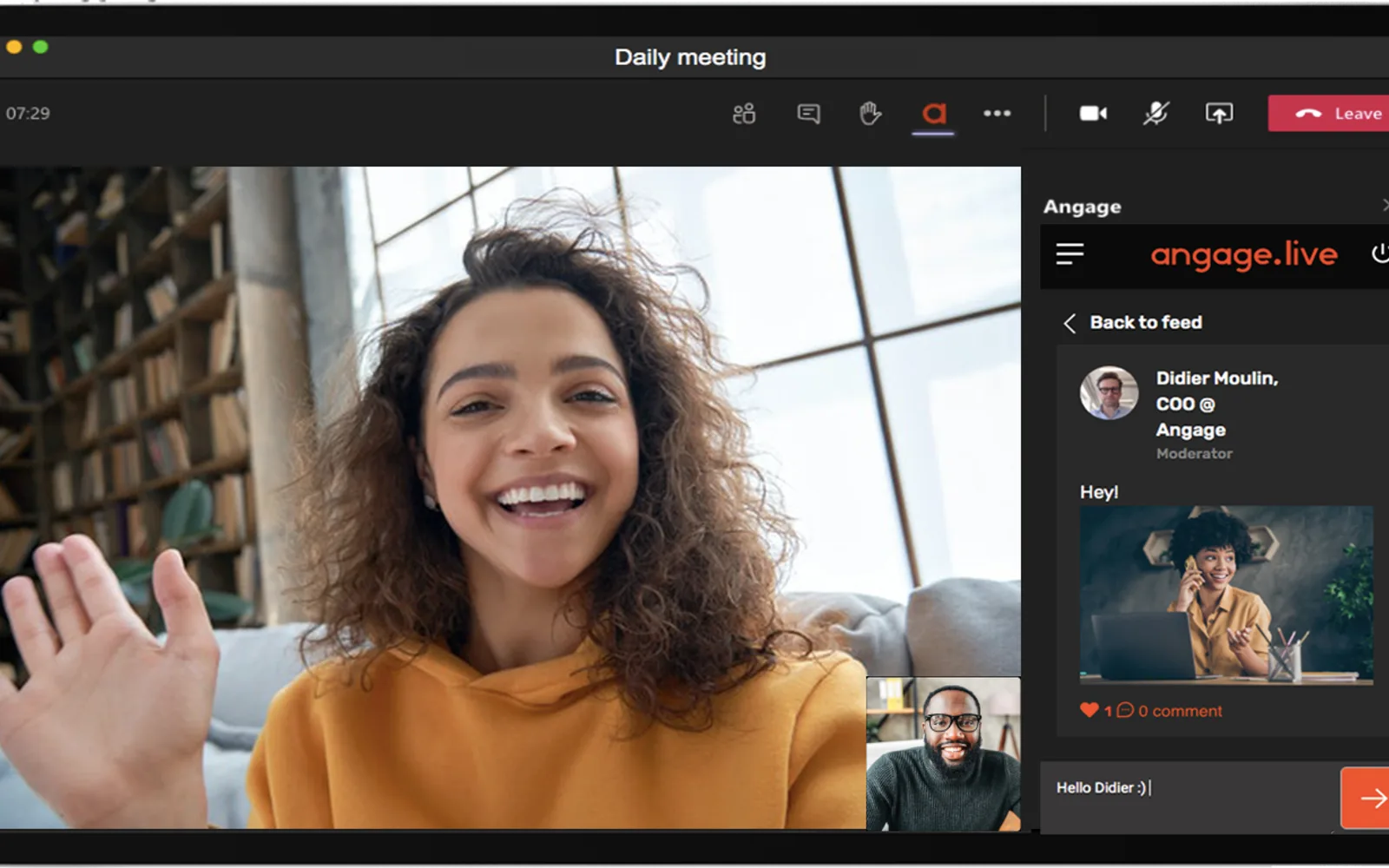Open Didier Moulin's profile avatar
This screenshot has width=1389, height=868.
click(1109, 393)
